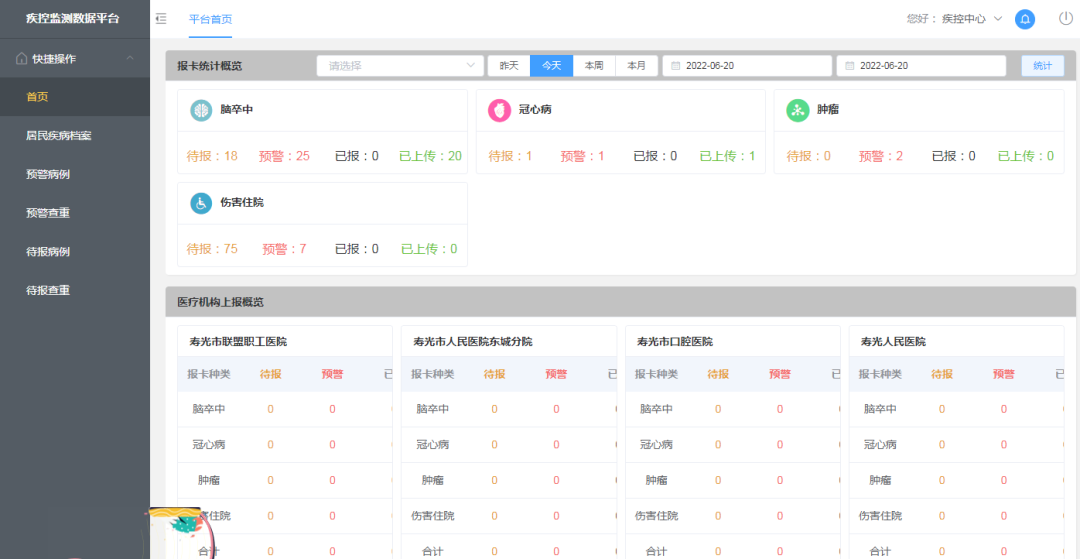This screenshot has width=1080, height=559.
Task: Click the 脑卒中 brain icon
Action: pyautogui.click(x=201, y=110)
